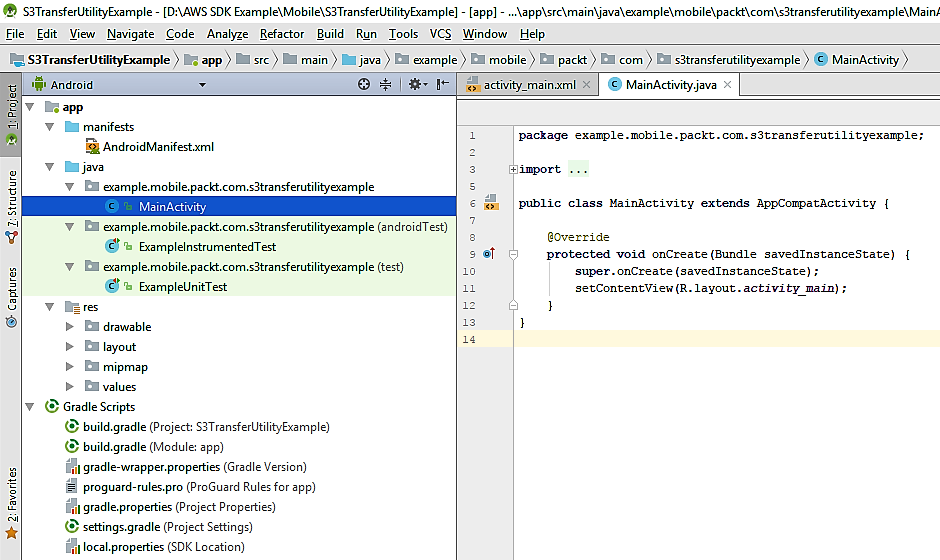Viewport: 940px width, 560px height.
Task: Open the Build menu
Action: (330, 34)
